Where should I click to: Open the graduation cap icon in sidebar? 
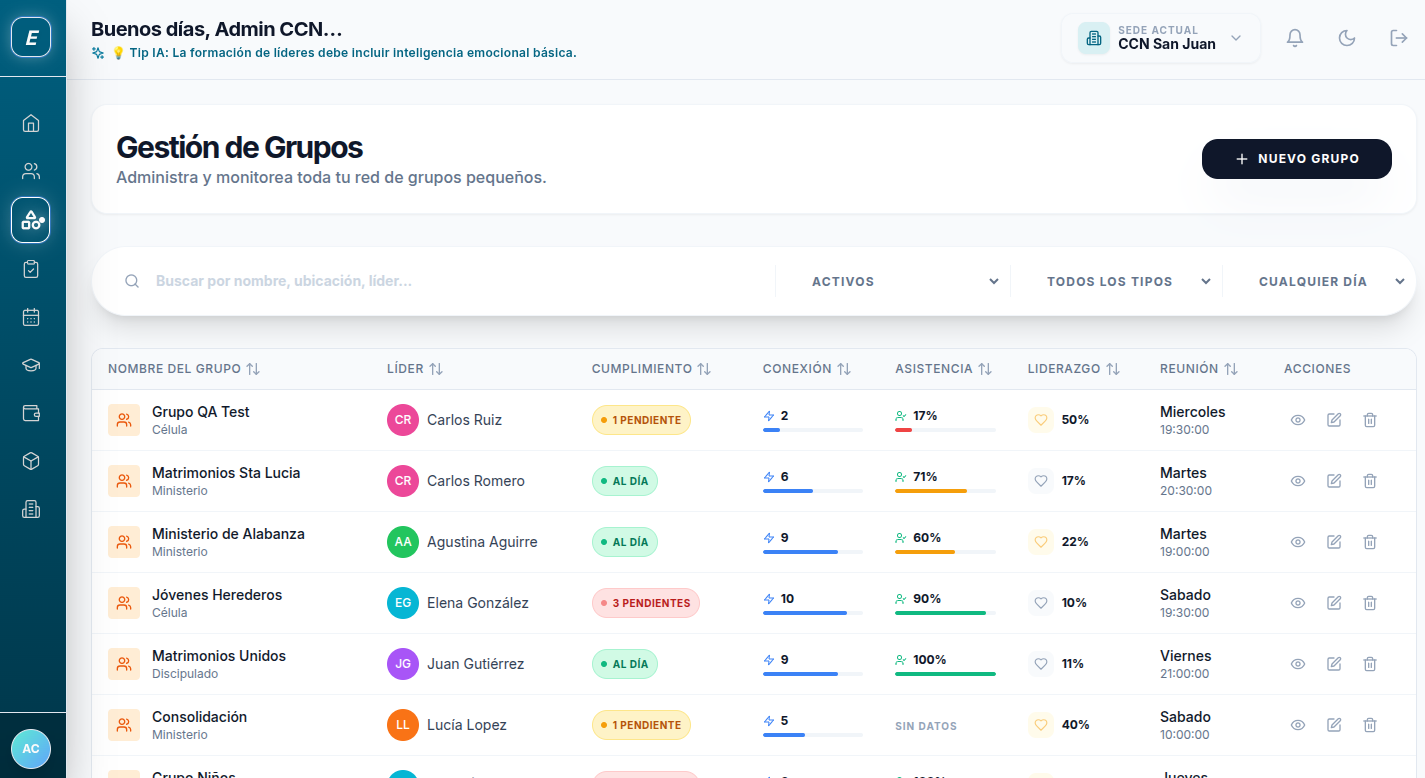click(31, 365)
